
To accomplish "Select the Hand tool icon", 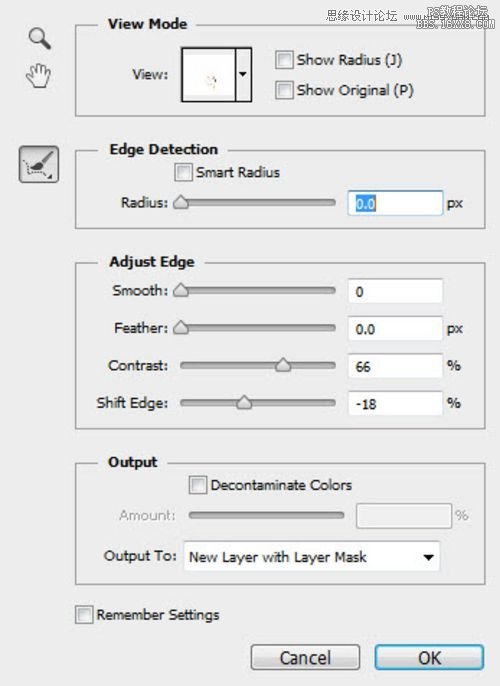I will [38, 75].
